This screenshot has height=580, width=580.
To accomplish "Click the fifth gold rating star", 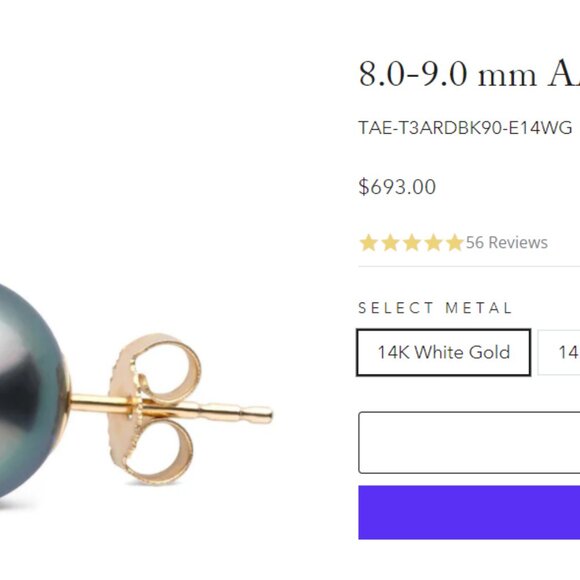I will point(454,243).
